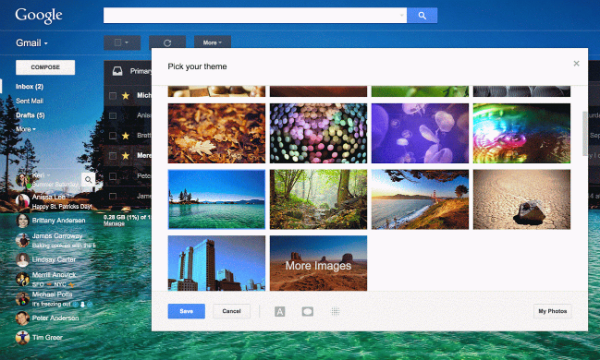
Task: Click the COMPOSE button
Action: (45, 67)
